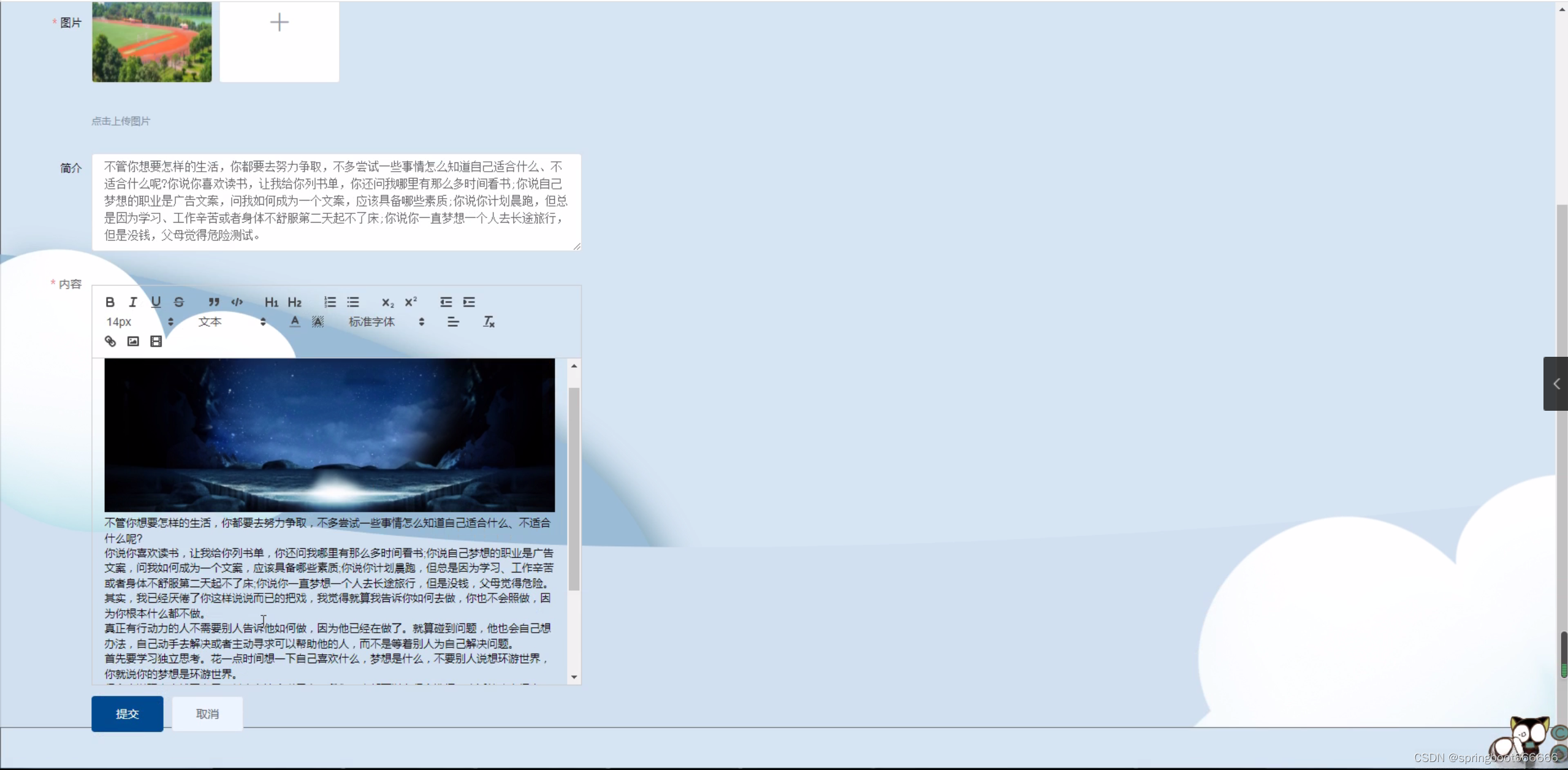Screen dimensions: 1568x770
Task: Apply strikethrough to text
Action: [x=179, y=302]
